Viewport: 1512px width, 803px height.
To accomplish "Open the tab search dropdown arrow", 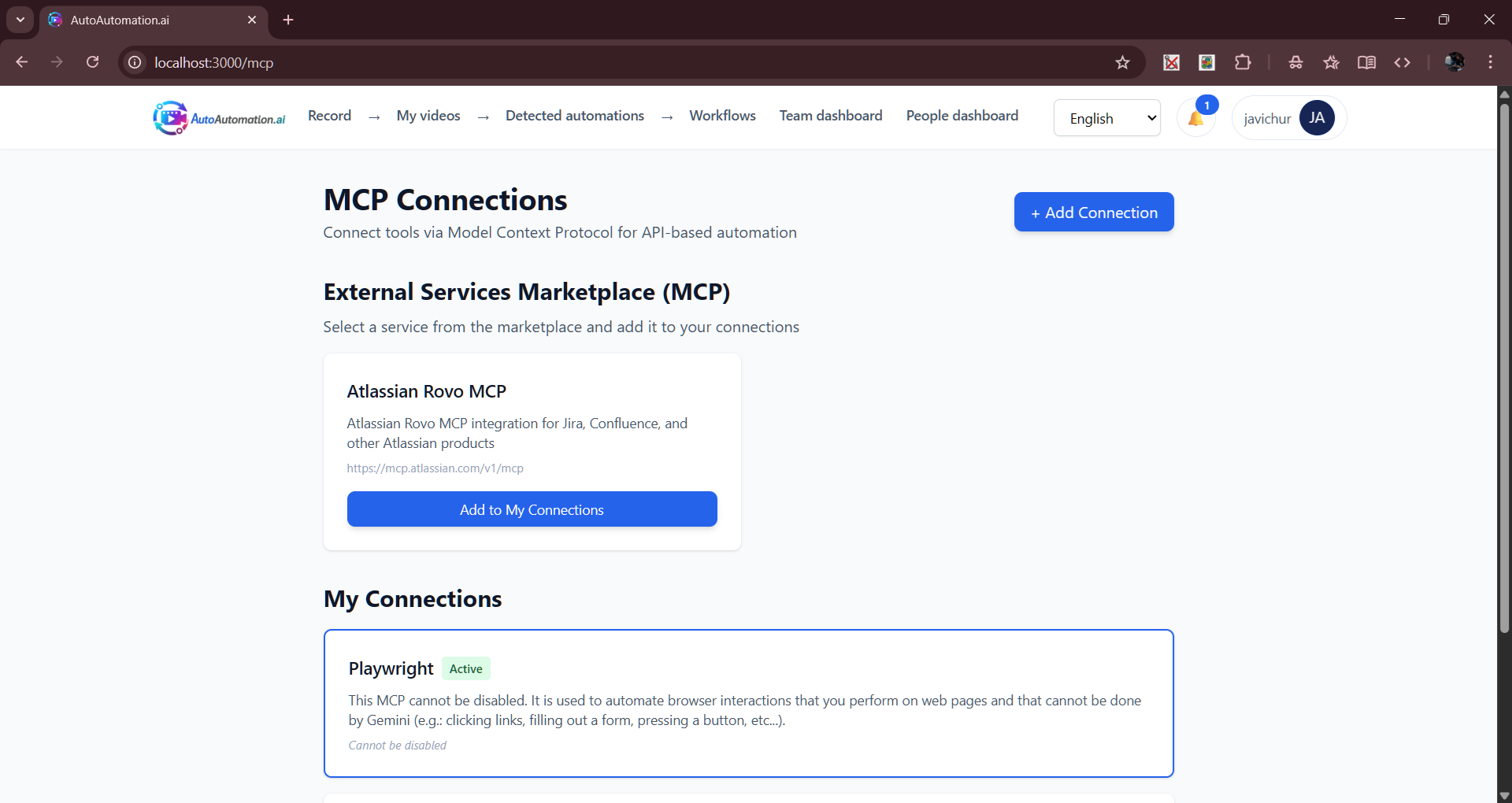I will pyautogui.click(x=20, y=20).
